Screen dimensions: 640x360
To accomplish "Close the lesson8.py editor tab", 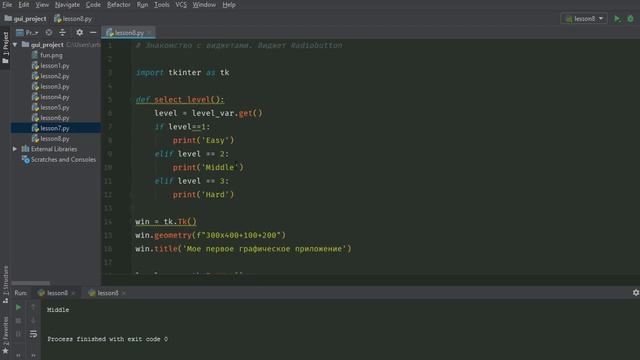I will (x=150, y=33).
